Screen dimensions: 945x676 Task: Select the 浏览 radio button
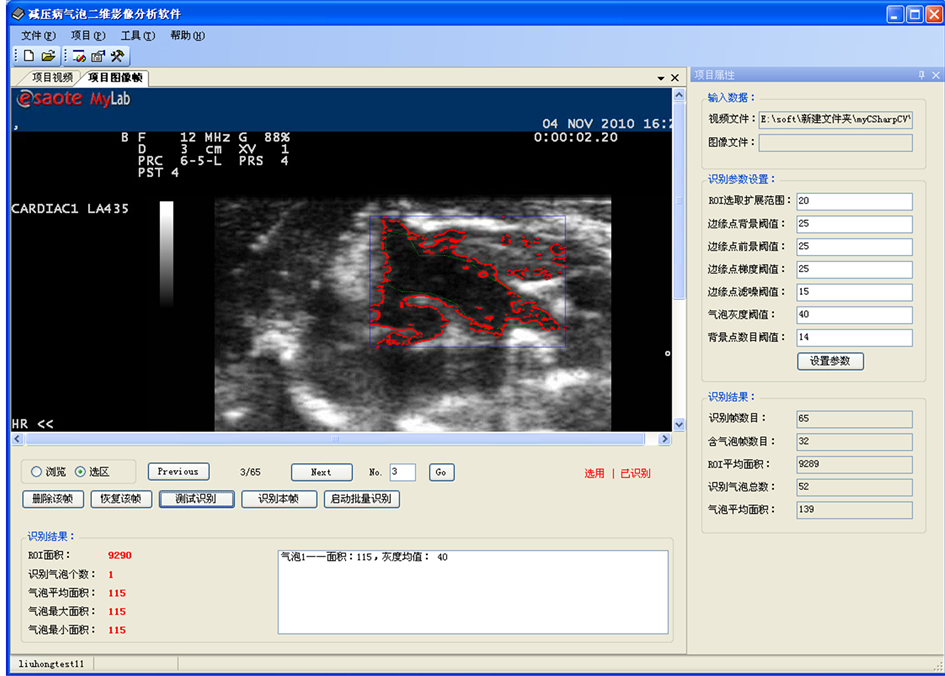pos(37,472)
